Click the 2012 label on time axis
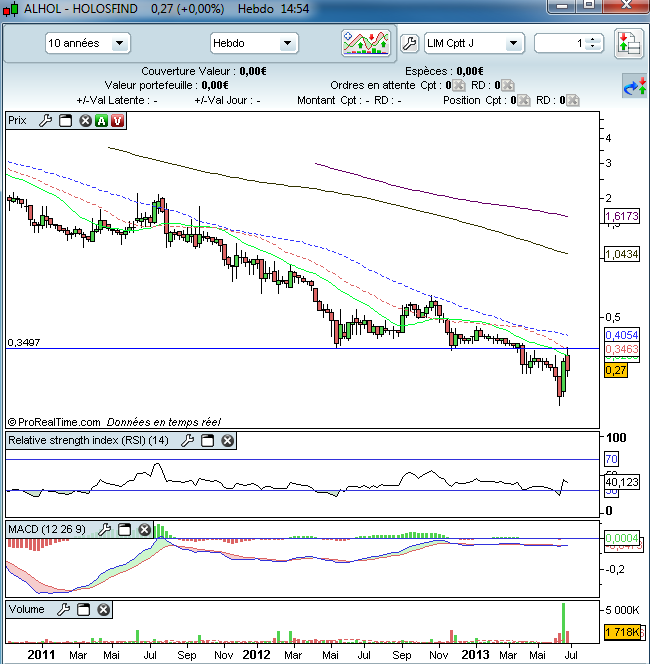This screenshot has width=650, height=664. pos(256,655)
